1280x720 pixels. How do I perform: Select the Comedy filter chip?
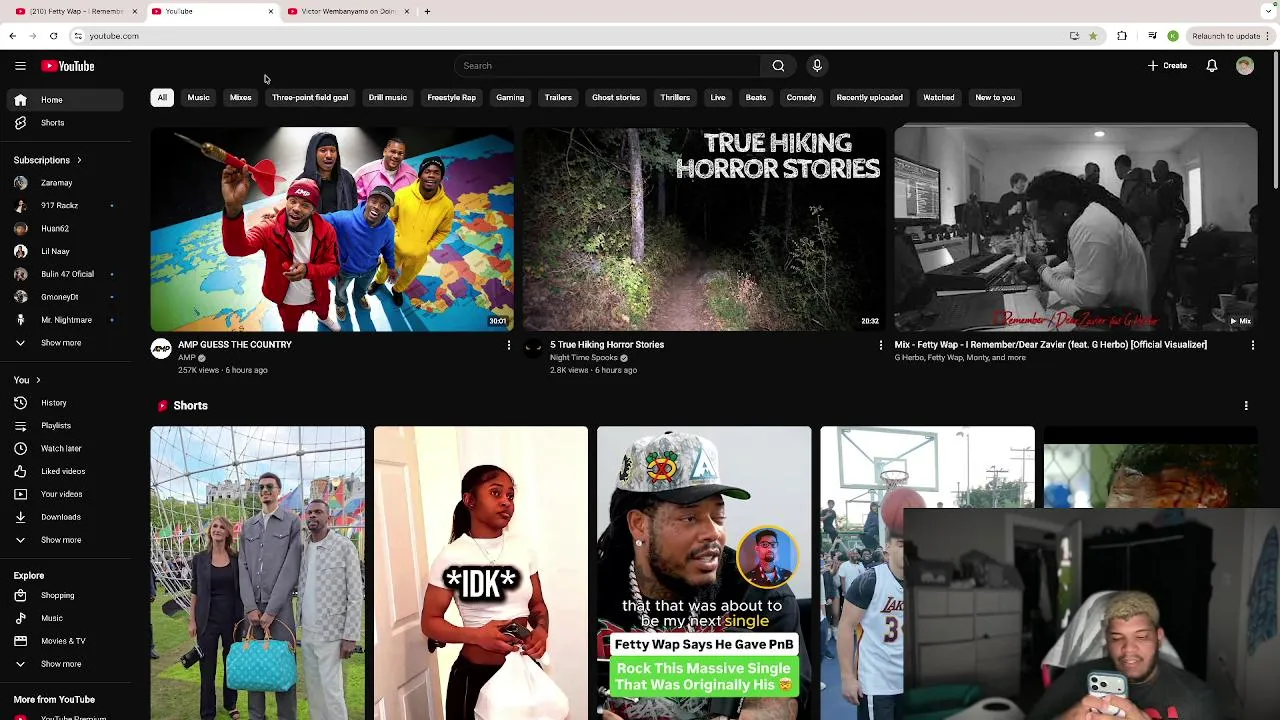tap(801, 98)
